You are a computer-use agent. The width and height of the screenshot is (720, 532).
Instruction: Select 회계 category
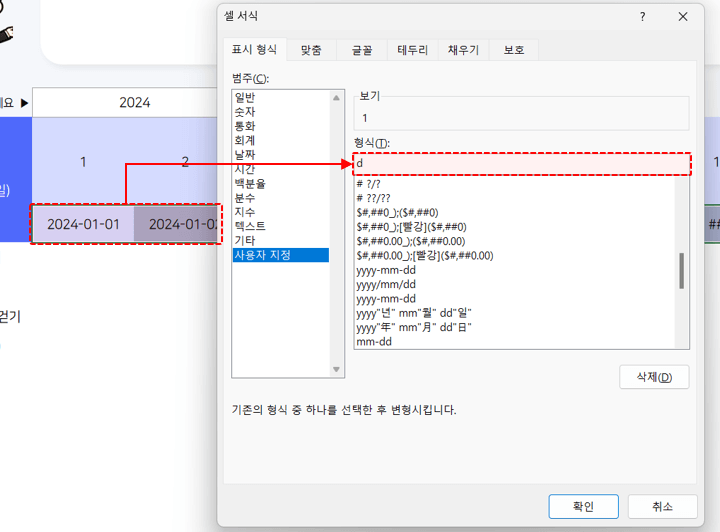281,140
